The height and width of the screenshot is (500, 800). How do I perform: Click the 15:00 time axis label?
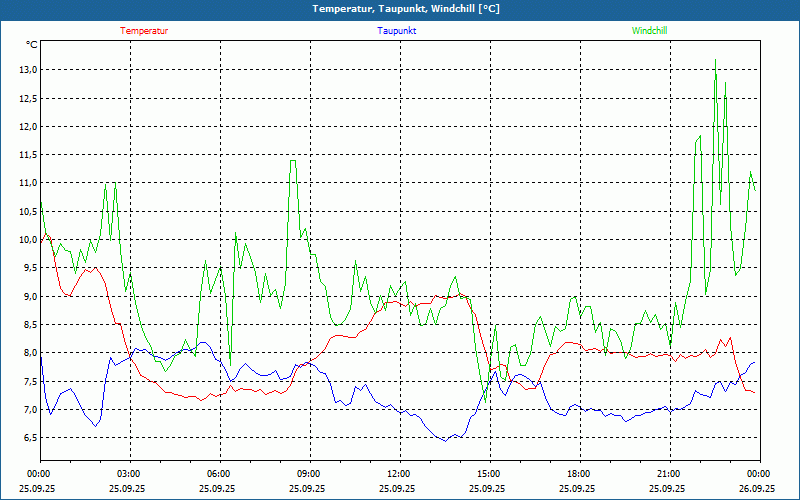[489, 474]
